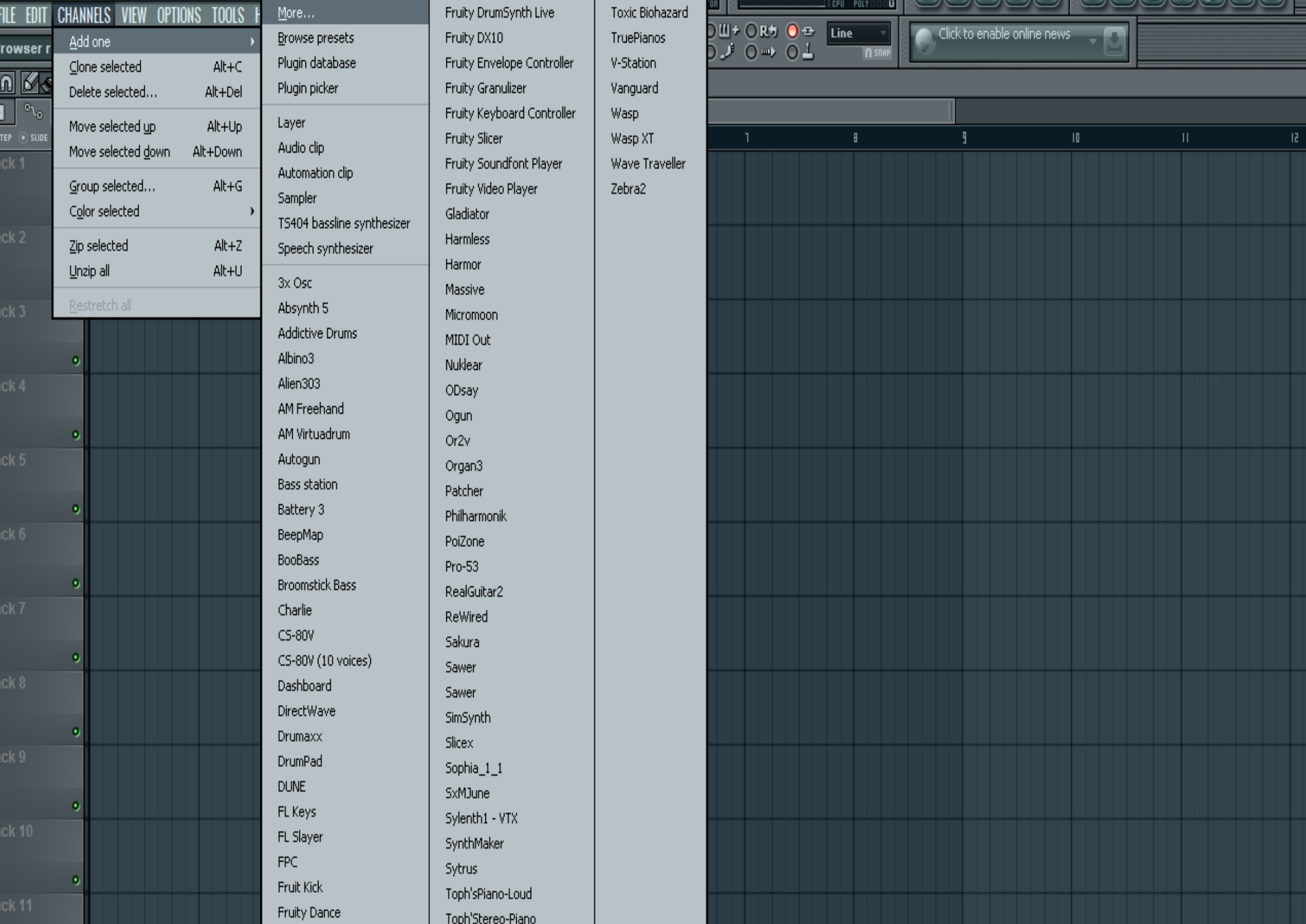1306x924 pixels.
Task: Click 'Click to enable online news'
Action: click(x=1004, y=34)
